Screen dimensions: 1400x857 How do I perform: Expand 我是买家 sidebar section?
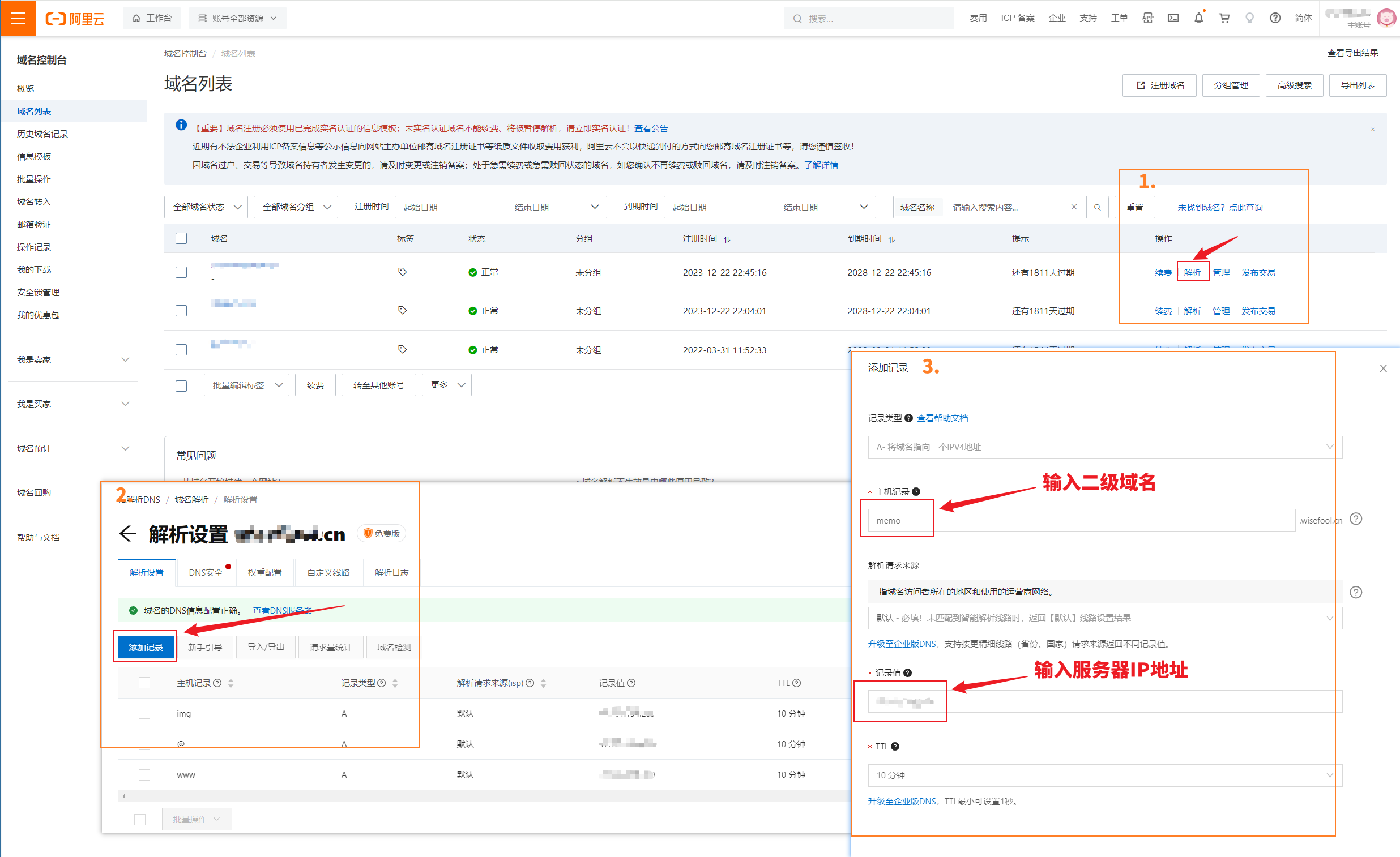(x=73, y=404)
